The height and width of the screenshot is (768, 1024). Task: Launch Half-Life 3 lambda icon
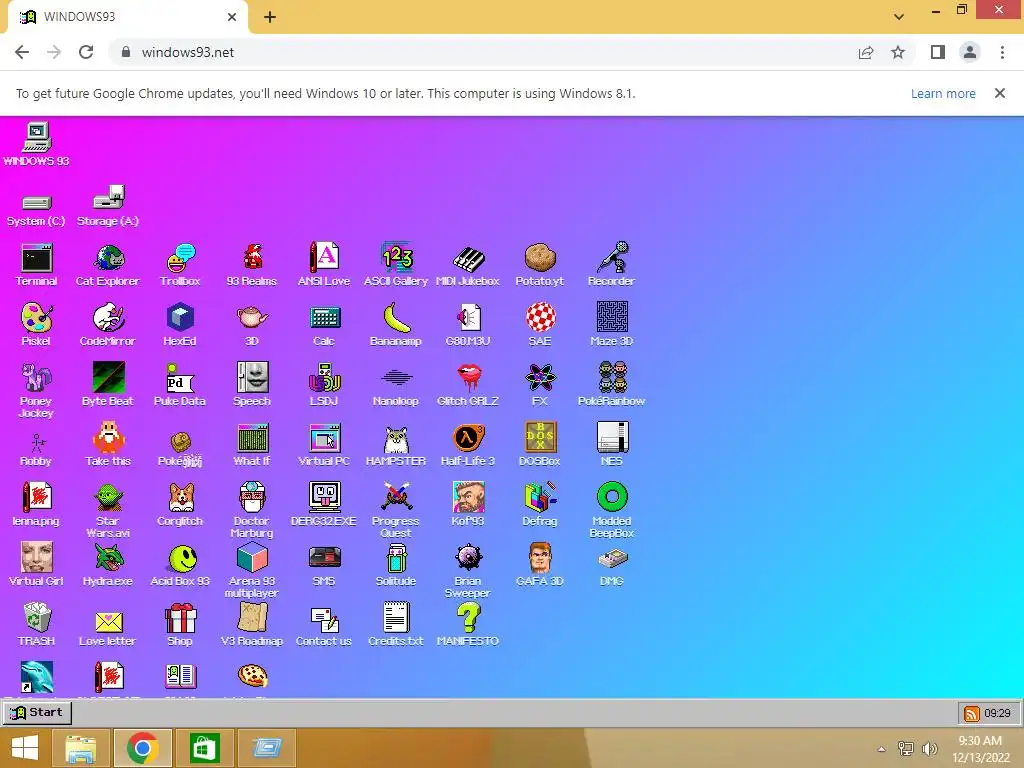(468, 445)
